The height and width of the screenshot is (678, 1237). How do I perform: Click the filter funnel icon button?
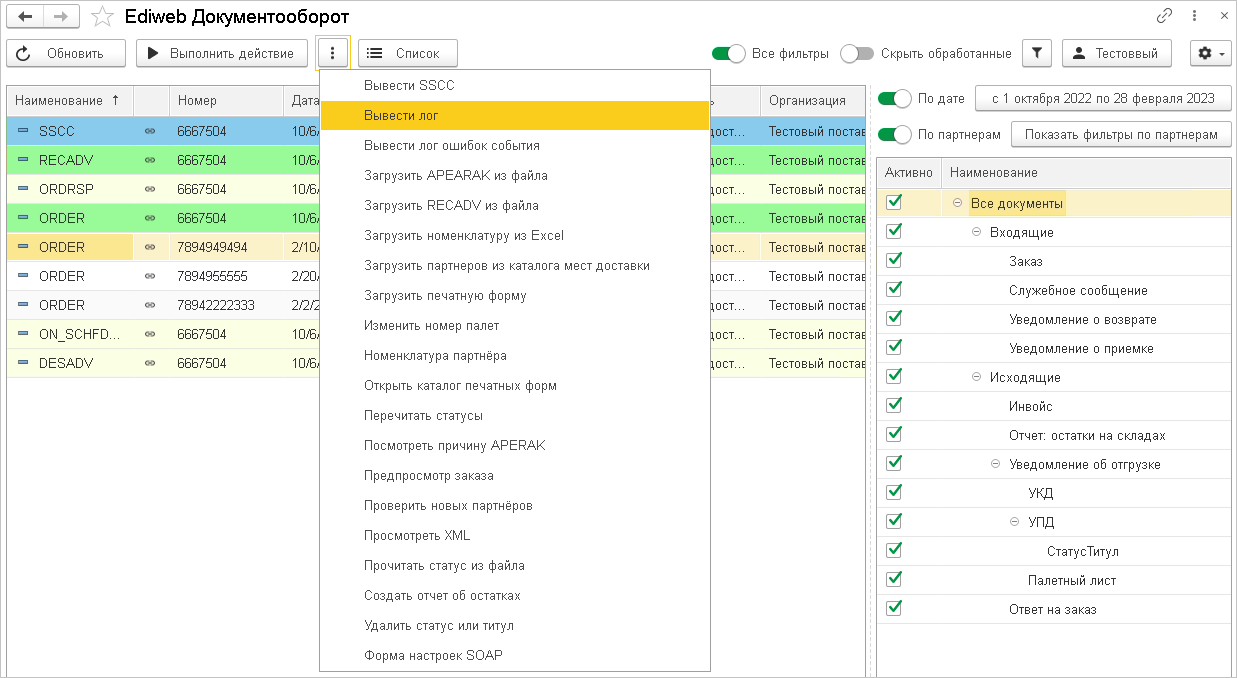[x=1037, y=54]
